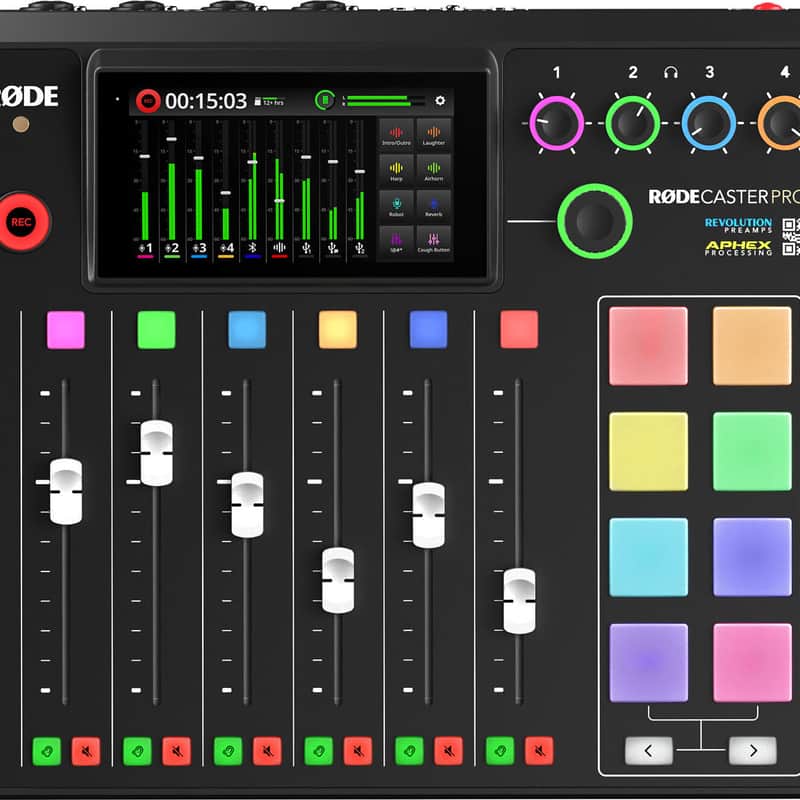Tap the Robot voice effect tile

396,206
